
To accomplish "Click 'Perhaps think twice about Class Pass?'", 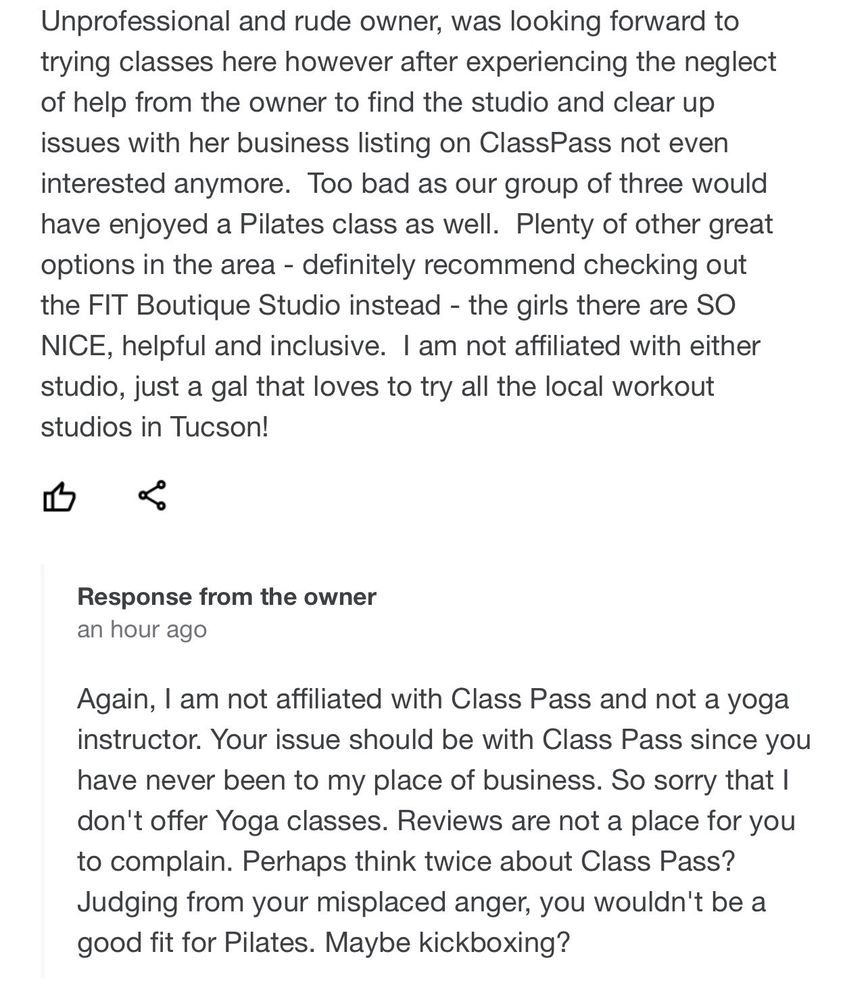I will coord(489,862).
